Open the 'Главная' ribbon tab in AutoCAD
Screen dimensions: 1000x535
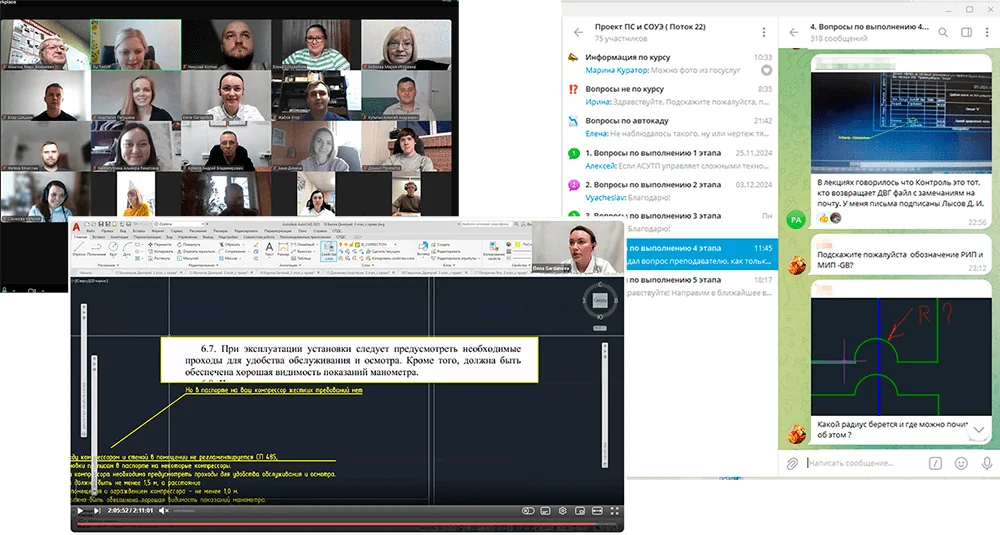[80, 237]
